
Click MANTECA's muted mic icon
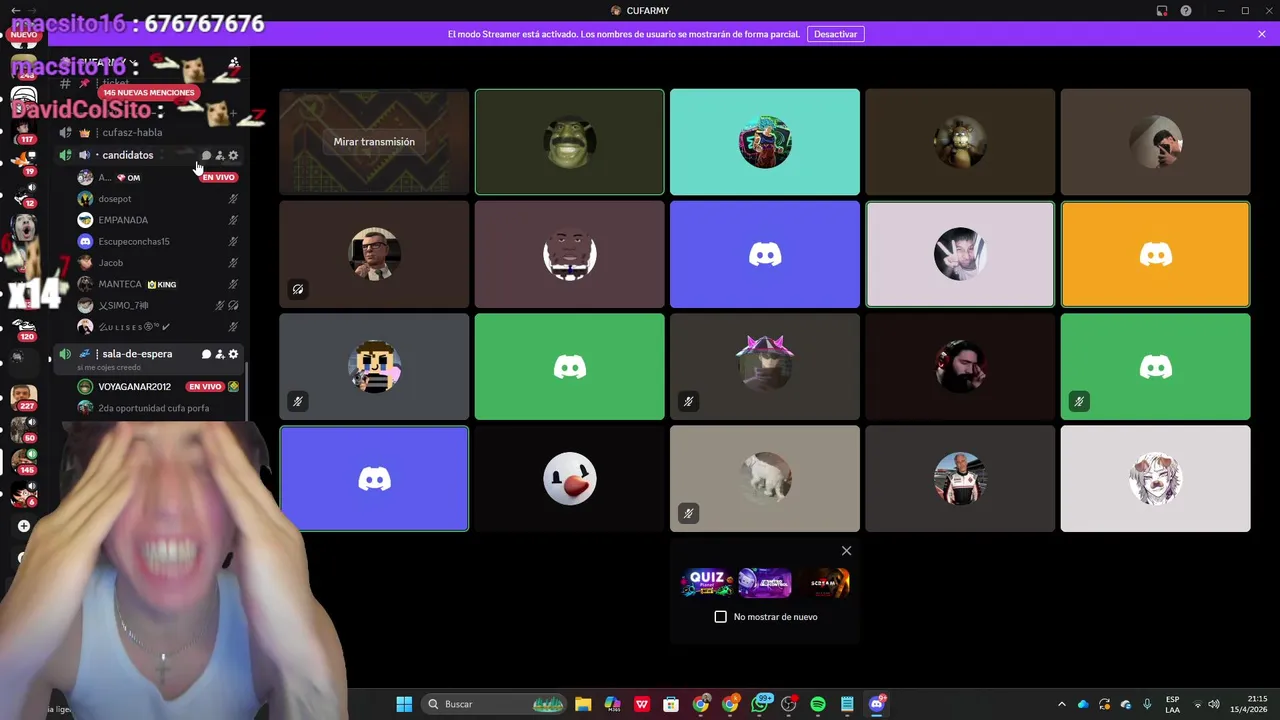coord(233,284)
